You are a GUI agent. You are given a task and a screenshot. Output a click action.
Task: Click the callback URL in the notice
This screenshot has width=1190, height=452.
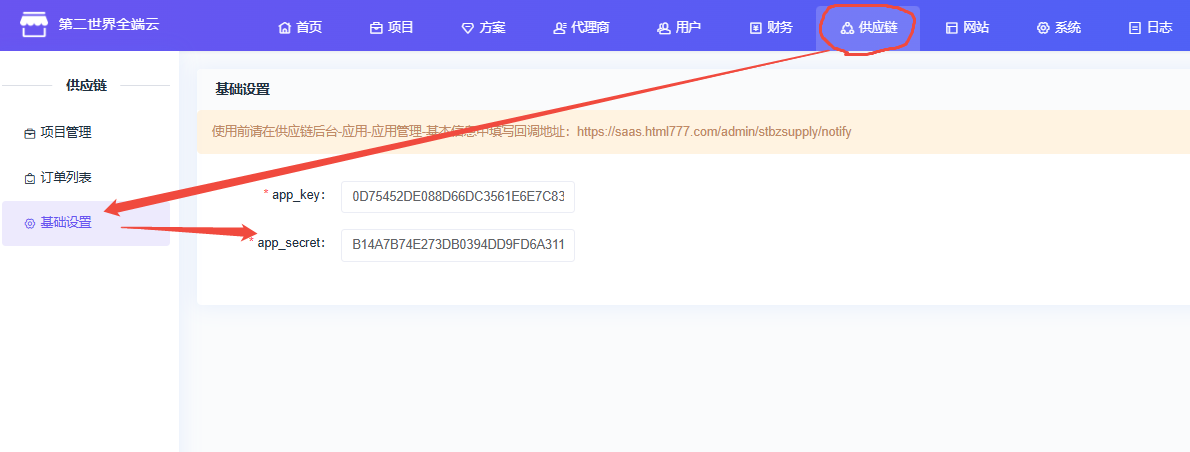click(x=713, y=132)
